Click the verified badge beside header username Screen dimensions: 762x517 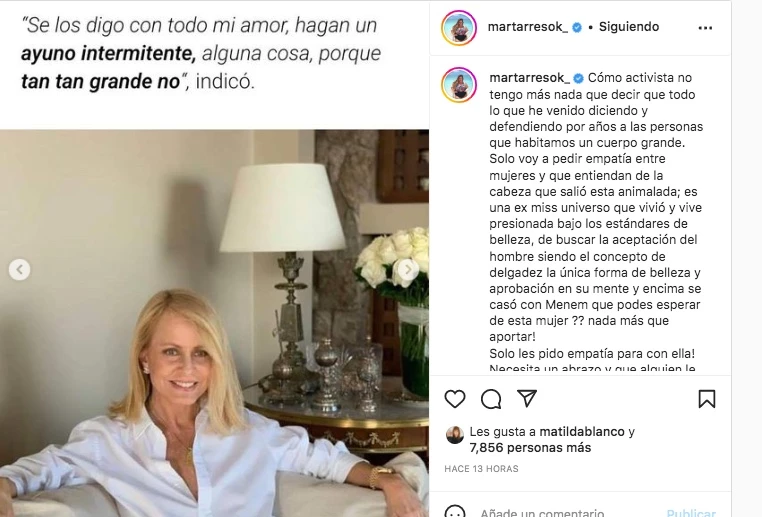pos(577,27)
